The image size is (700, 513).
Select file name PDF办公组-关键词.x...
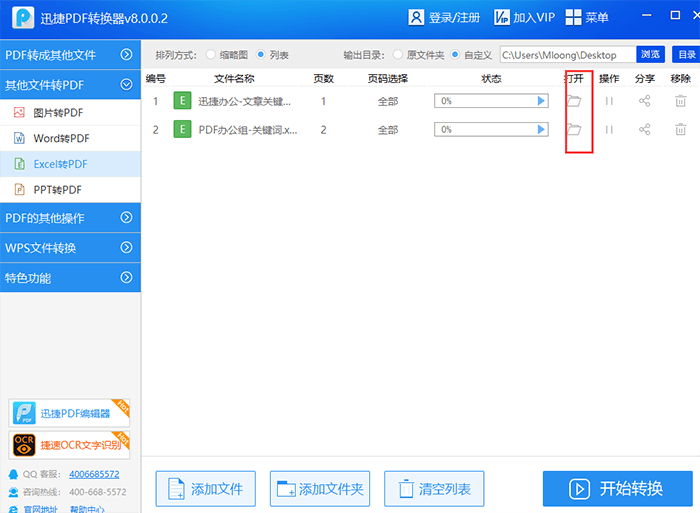[248, 130]
